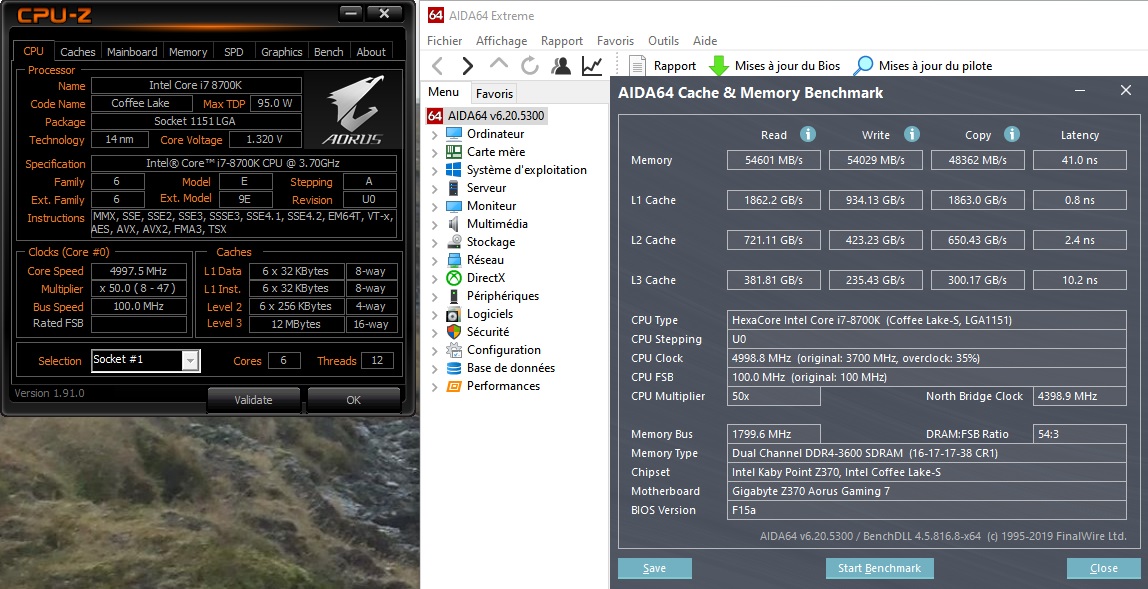Open the graph chart icon in AIDA64 toolbar
The image size is (1148, 589).
click(592, 66)
